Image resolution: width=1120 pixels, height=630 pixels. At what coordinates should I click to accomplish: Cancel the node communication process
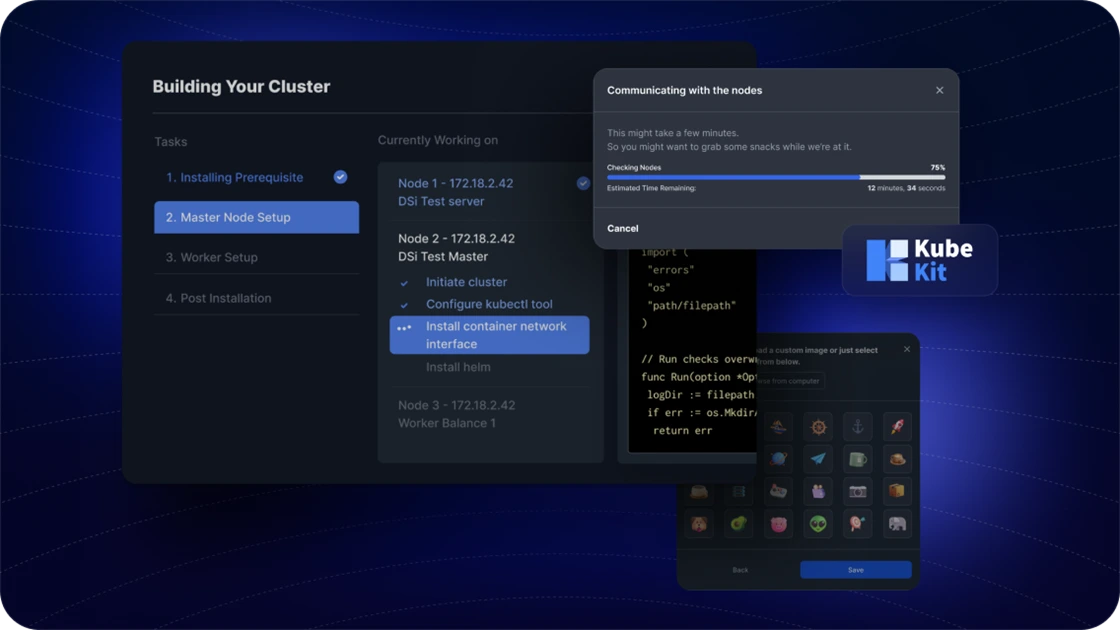pos(622,228)
